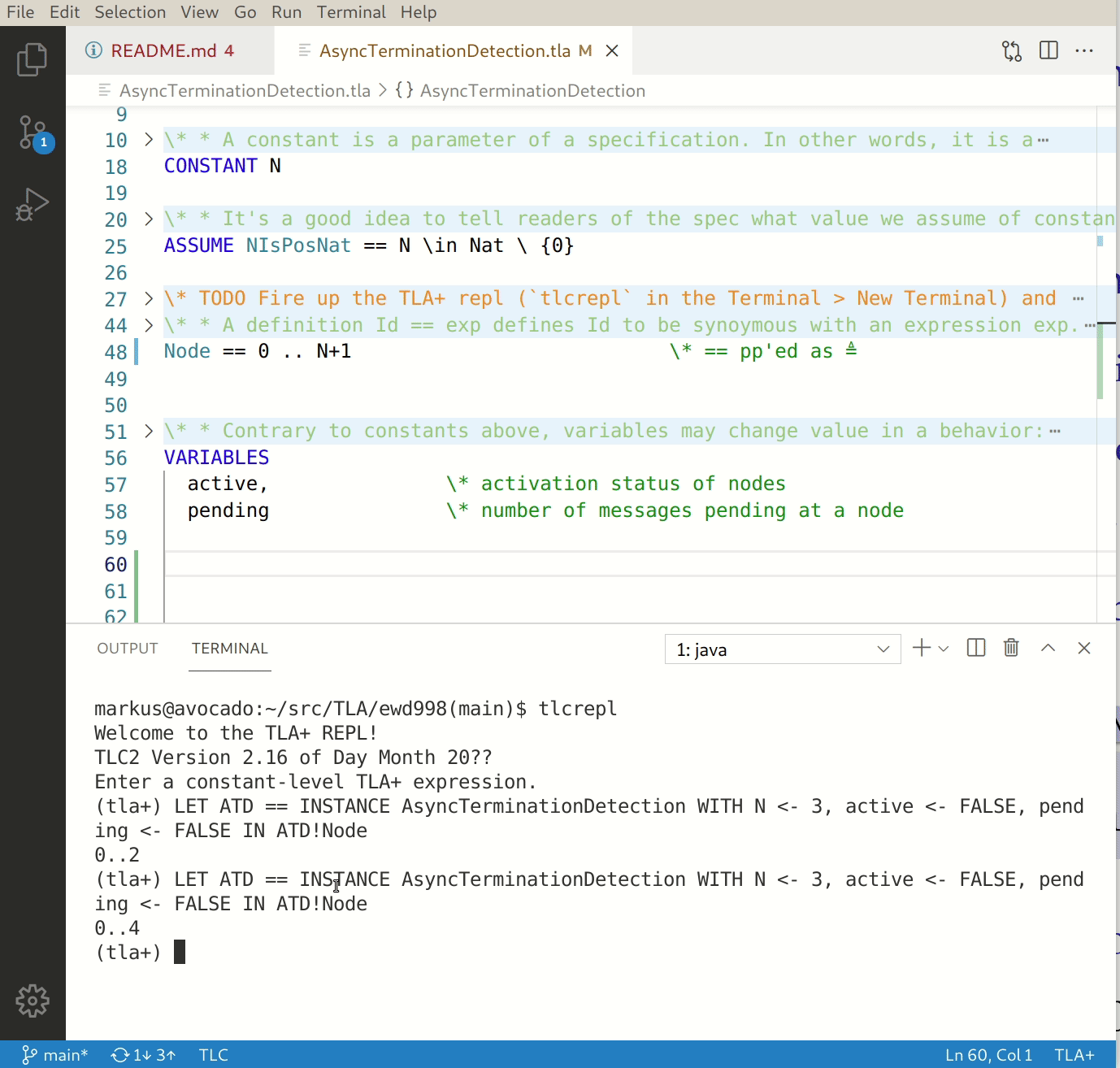Split the editor to the right
1120x1068 pixels.
point(1048,50)
